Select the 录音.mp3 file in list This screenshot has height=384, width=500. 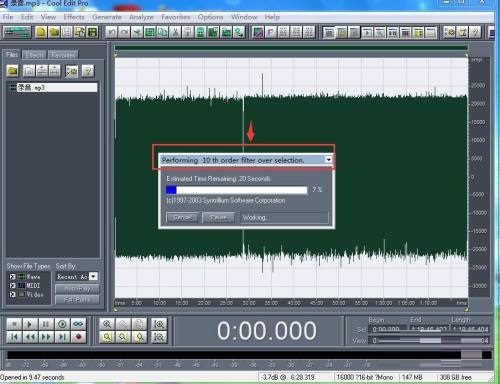[53, 88]
